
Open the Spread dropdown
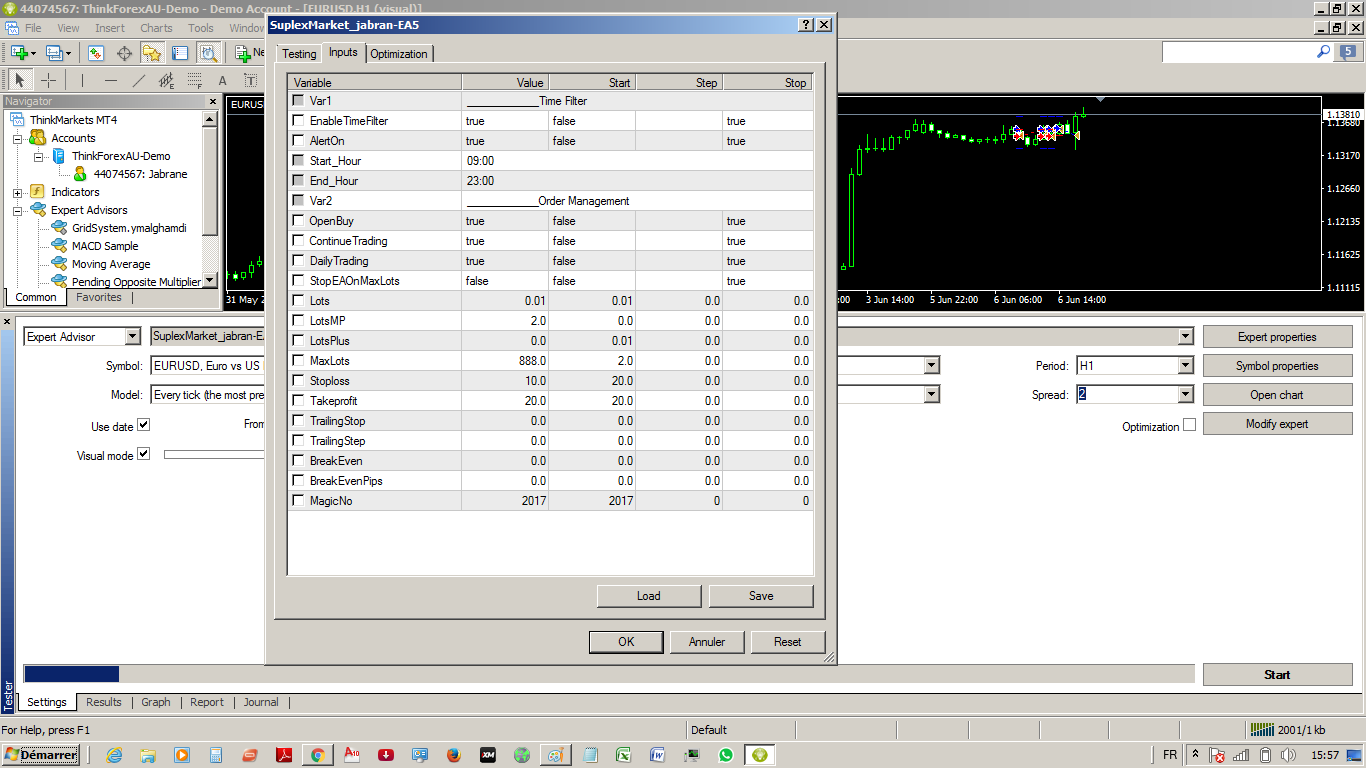click(x=1186, y=395)
